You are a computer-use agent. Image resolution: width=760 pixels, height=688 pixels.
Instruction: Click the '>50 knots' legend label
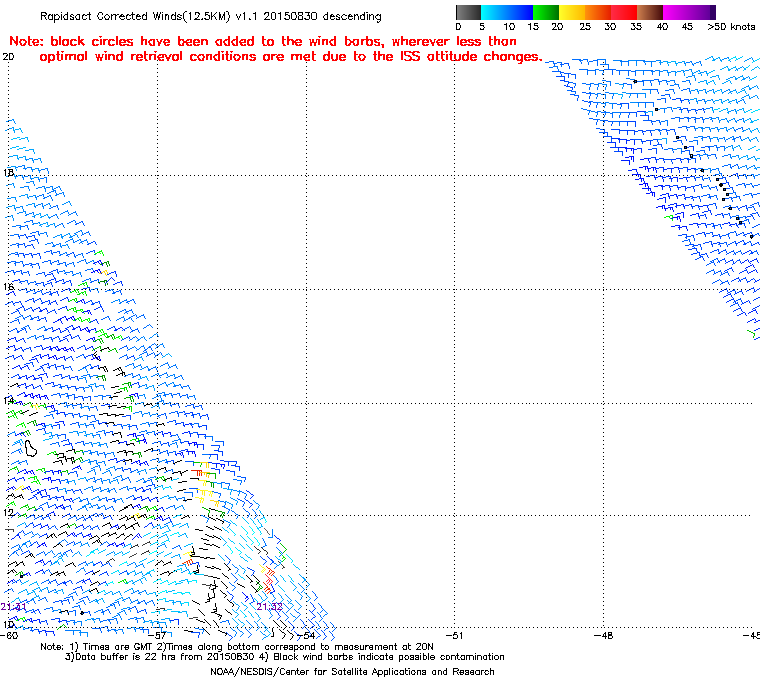(731, 27)
